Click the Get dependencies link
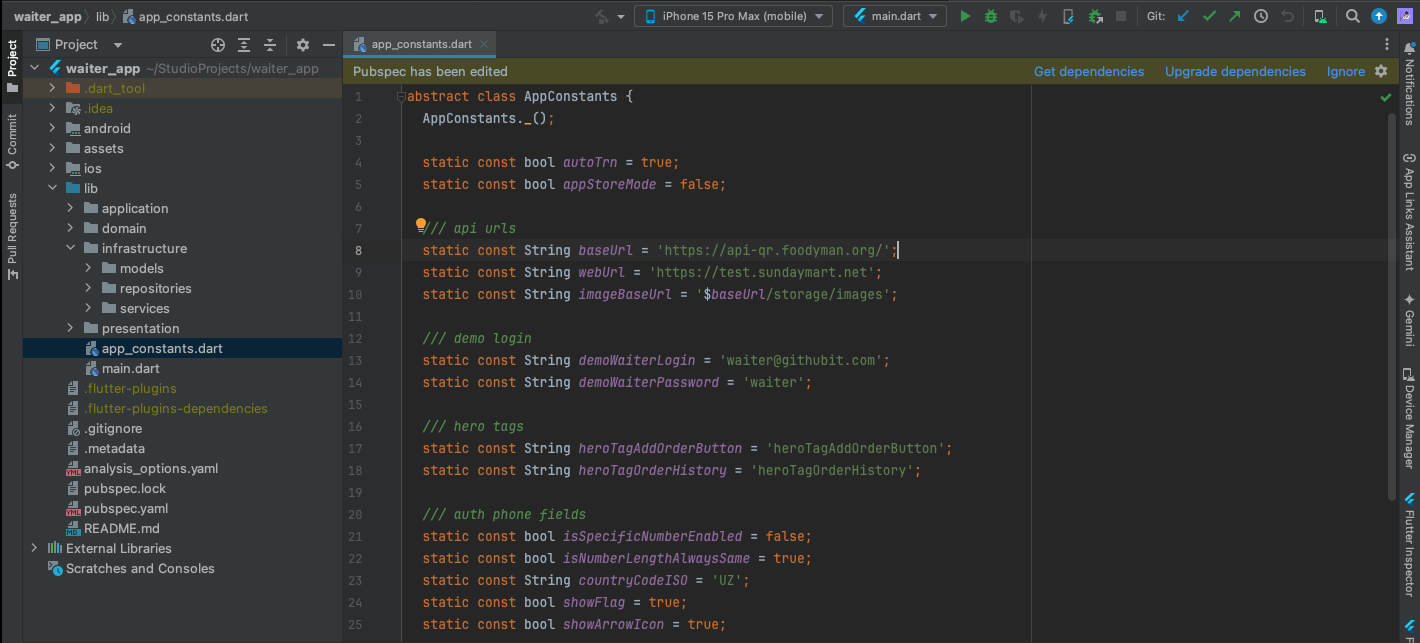Viewport: 1420px width, 643px height. pyautogui.click(x=1088, y=72)
